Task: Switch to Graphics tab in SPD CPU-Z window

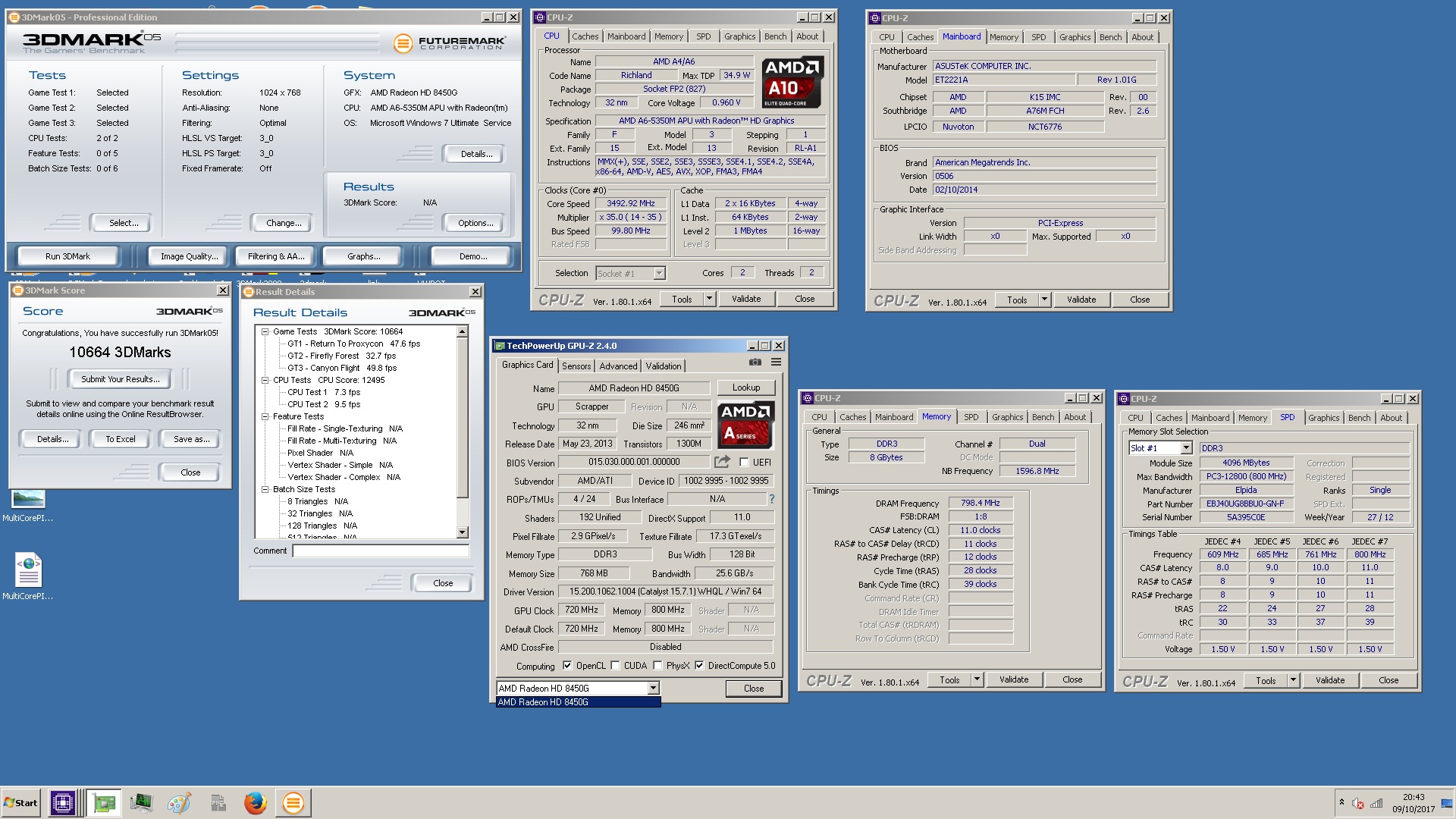Action: tap(1323, 418)
